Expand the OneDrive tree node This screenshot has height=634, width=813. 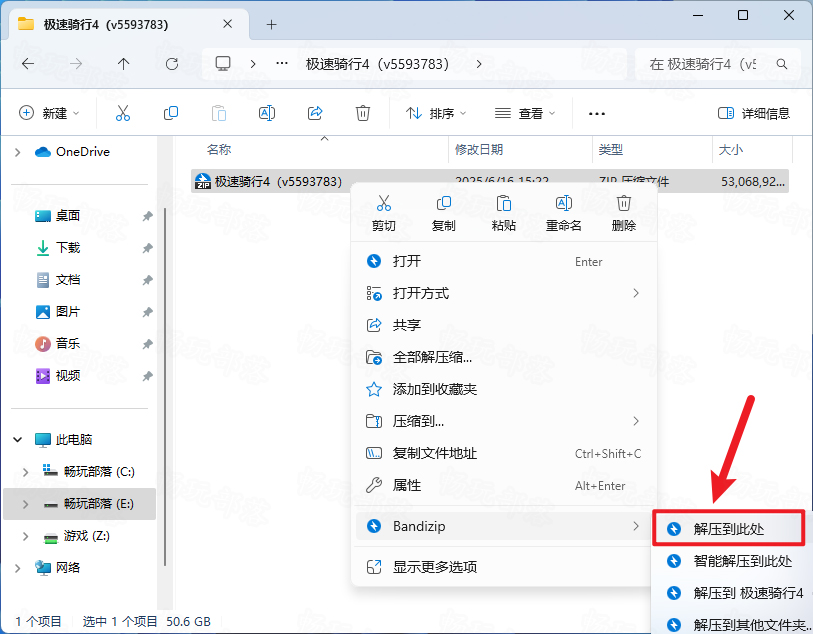point(18,152)
